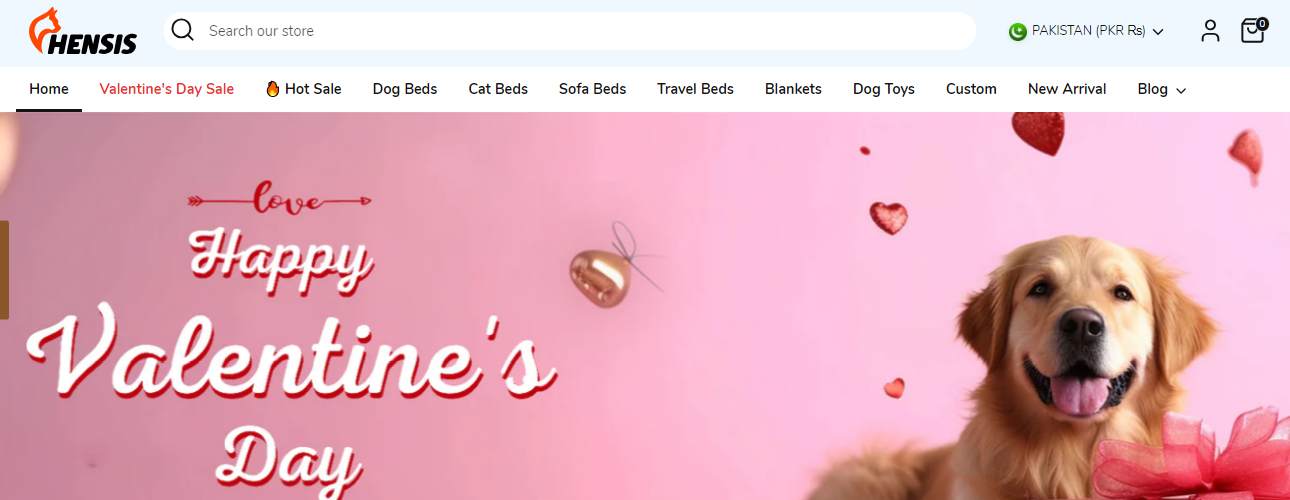Open the Cat Beds category

(498, 89)
